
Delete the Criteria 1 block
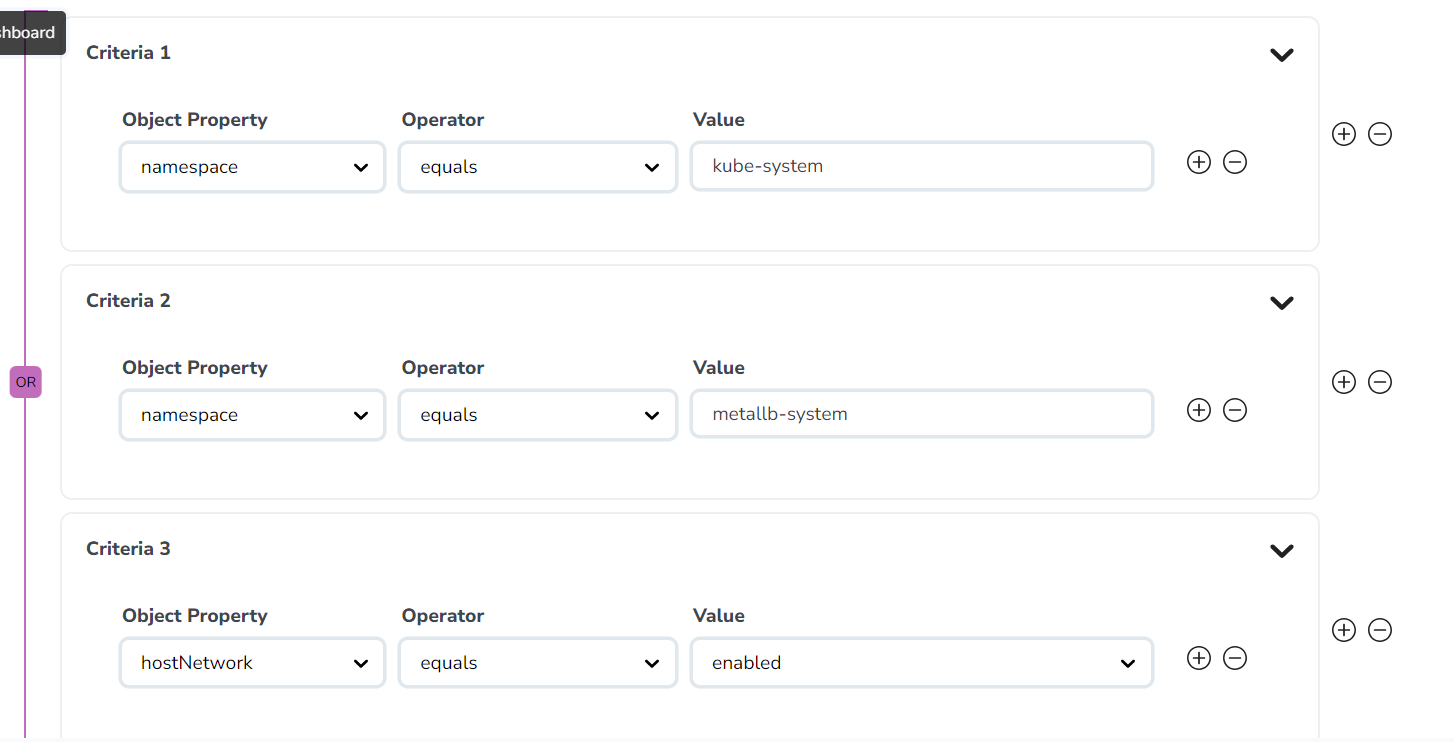[x=1380, y=134]
